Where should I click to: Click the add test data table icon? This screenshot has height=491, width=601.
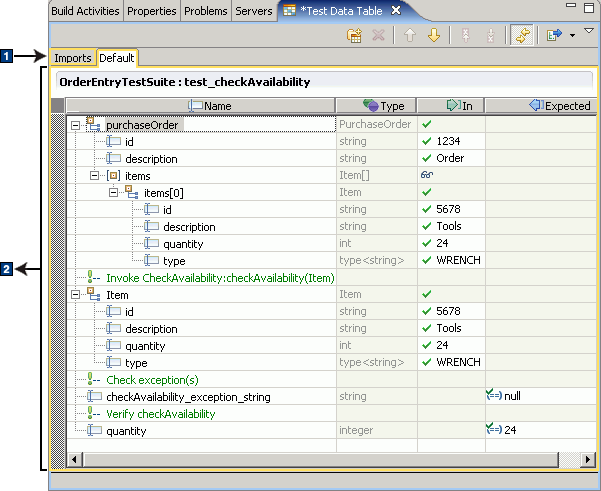click(355, 35)
